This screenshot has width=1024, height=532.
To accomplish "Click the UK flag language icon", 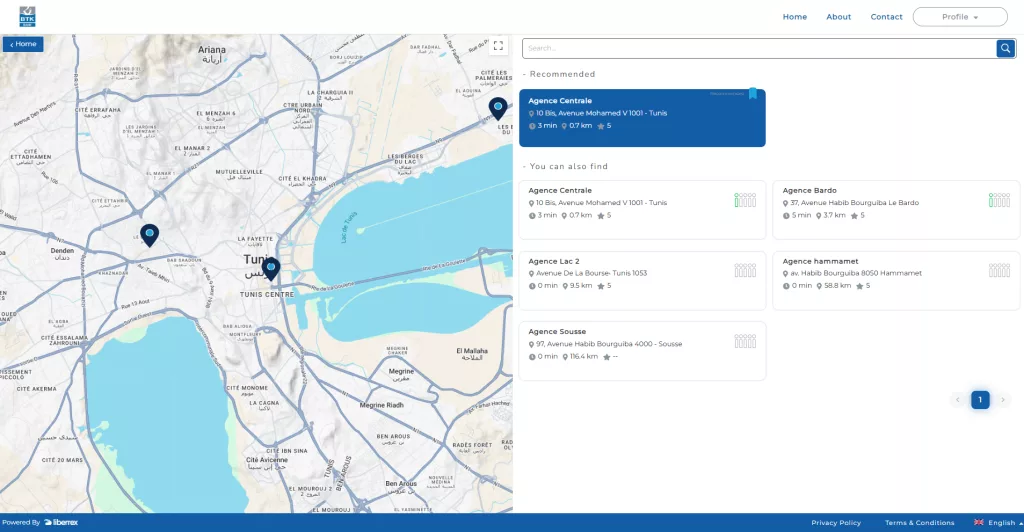I will 978,522.
